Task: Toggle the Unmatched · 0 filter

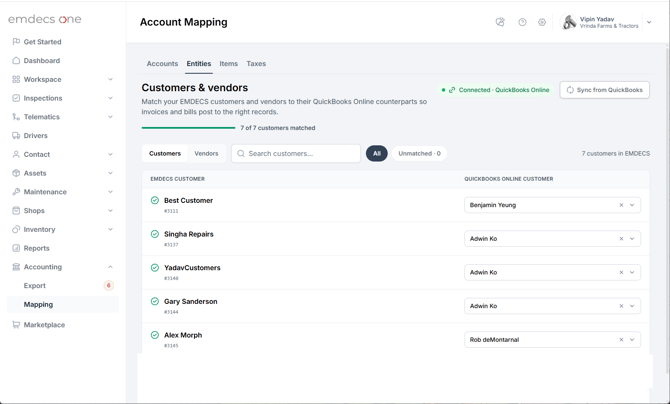Action: pyautogui.click(x=419, y=153)
